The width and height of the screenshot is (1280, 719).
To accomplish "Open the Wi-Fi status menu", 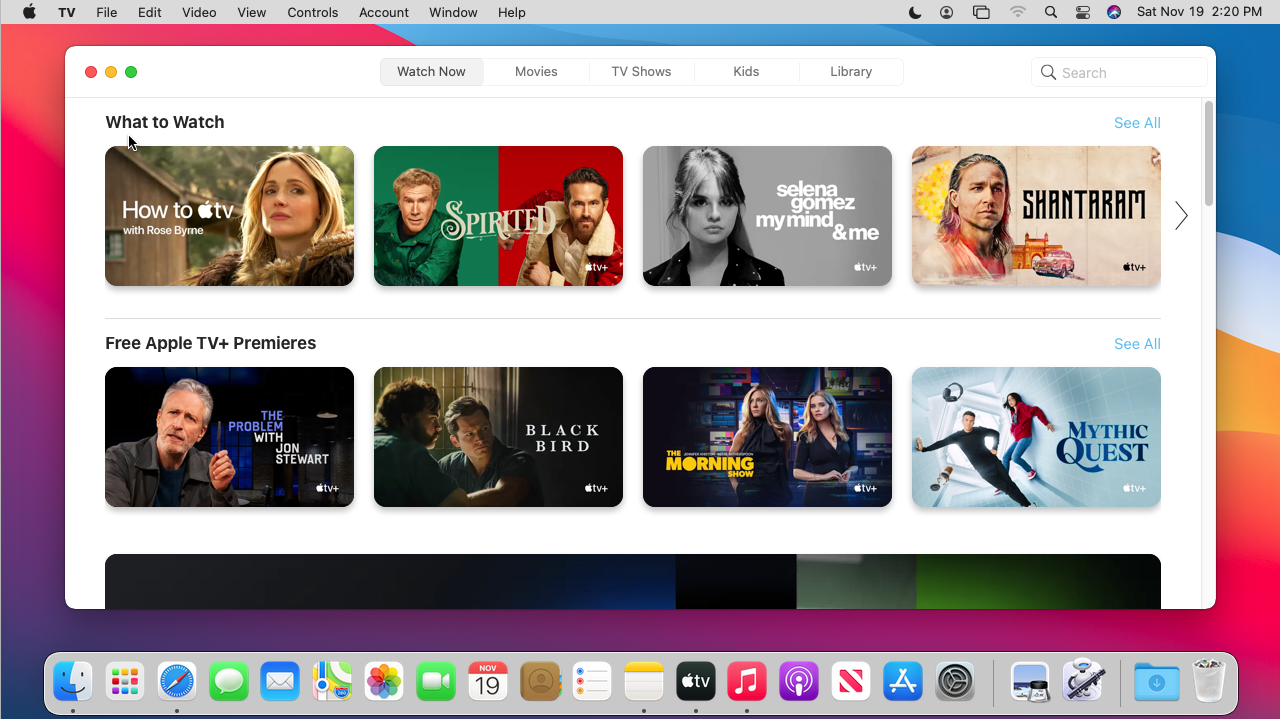I will pos(1018,12).
